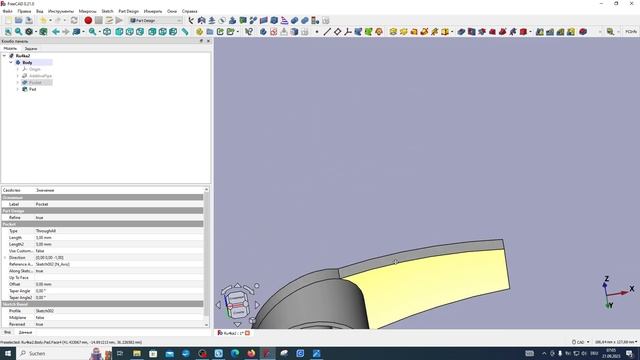The height and width of the screenshot is (360, 640).
Task: Open the Sketch menu
Action: [107, 11]
